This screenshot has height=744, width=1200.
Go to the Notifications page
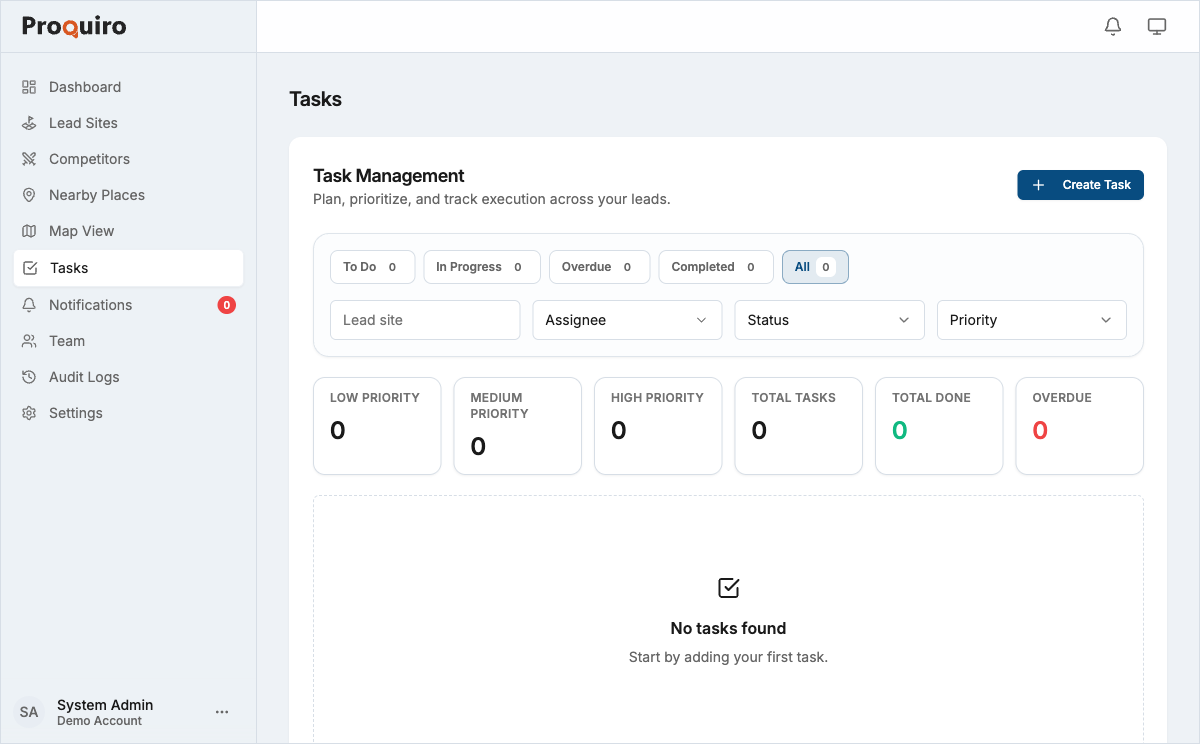click(x=91, y=305)
